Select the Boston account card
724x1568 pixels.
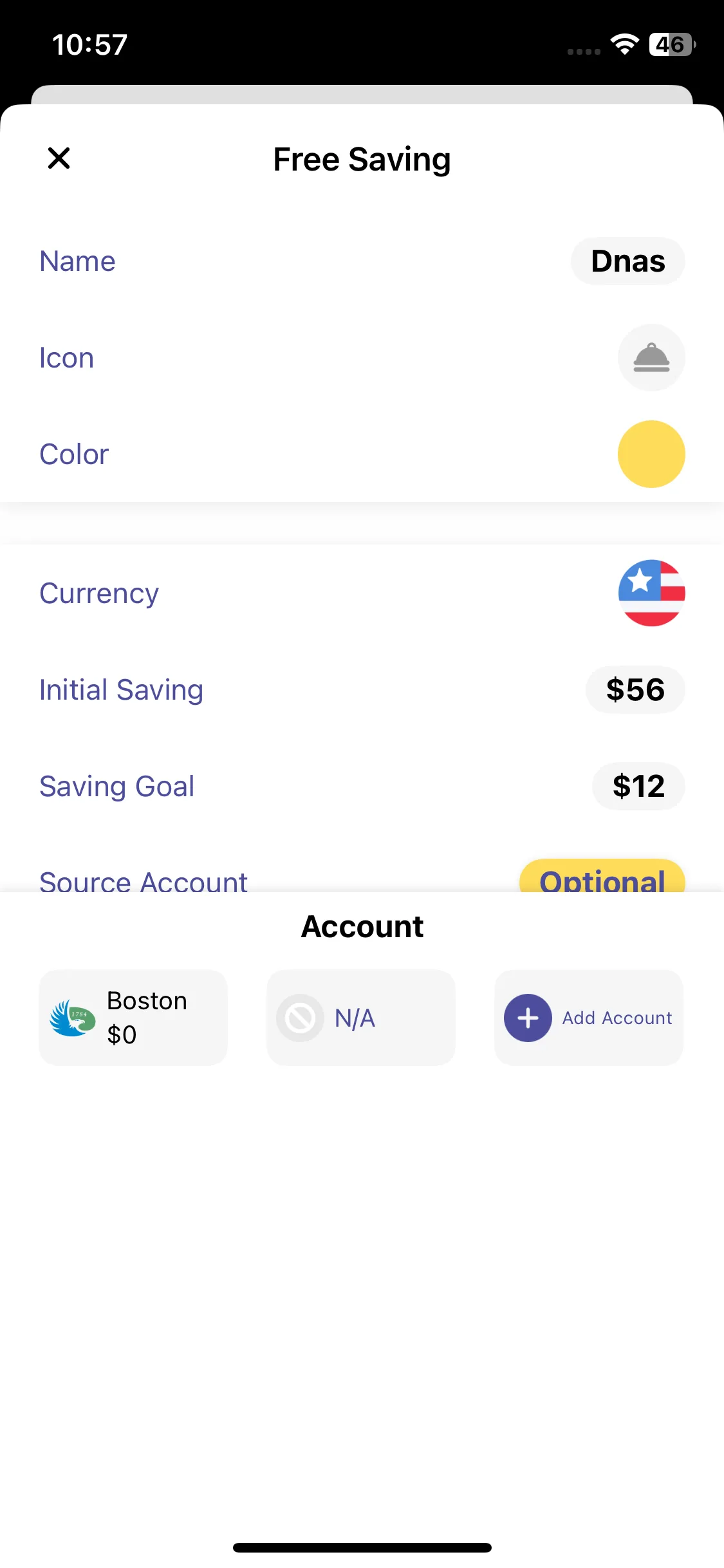[133, 1018]
